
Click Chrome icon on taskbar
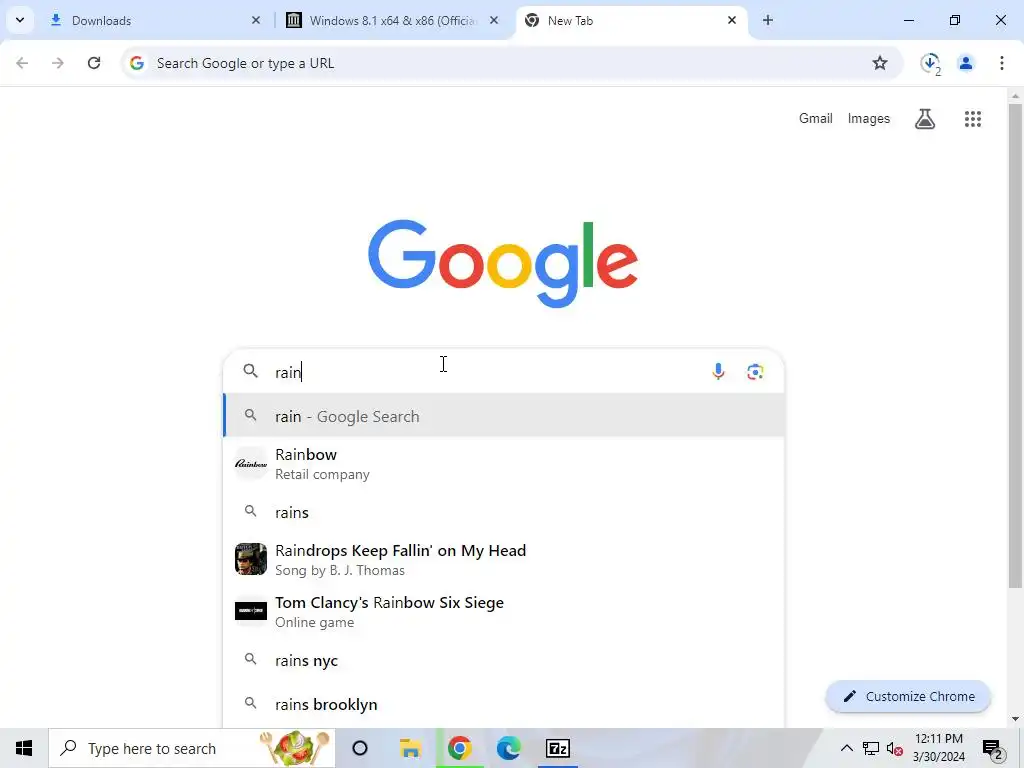tap(460, 748)
